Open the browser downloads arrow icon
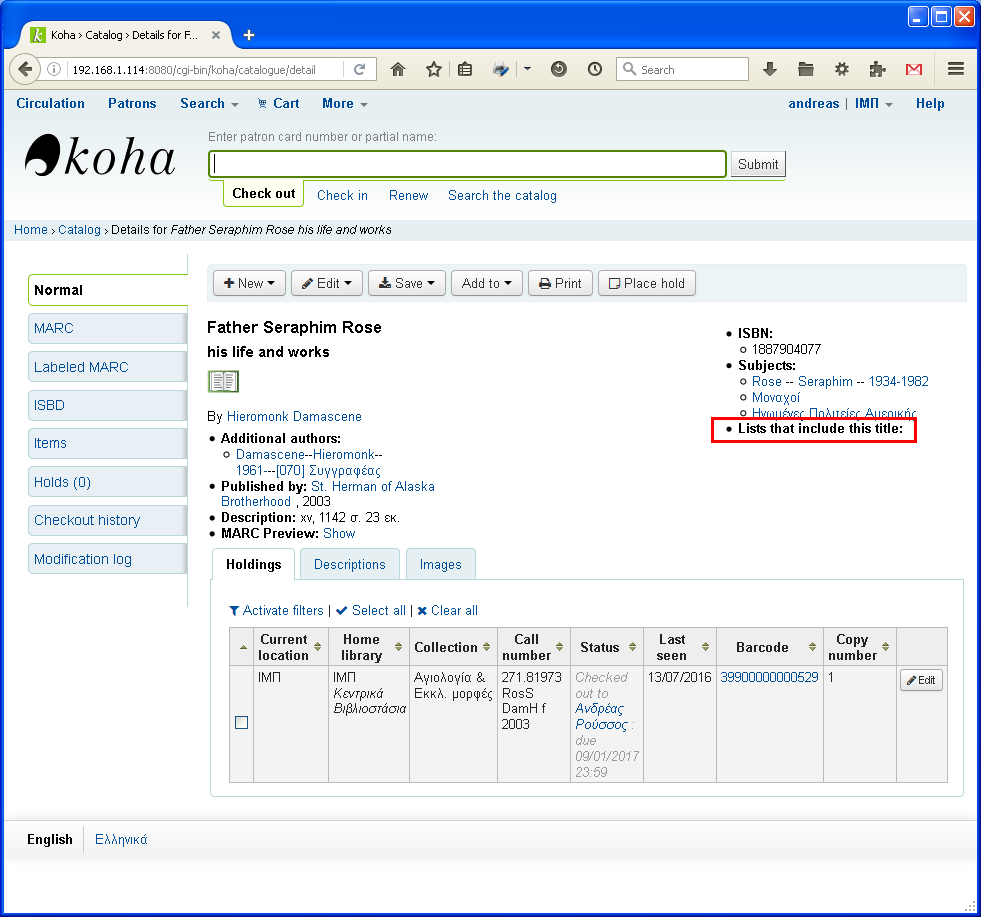Screen dimensions: 981x917 (x=769, y=70)
